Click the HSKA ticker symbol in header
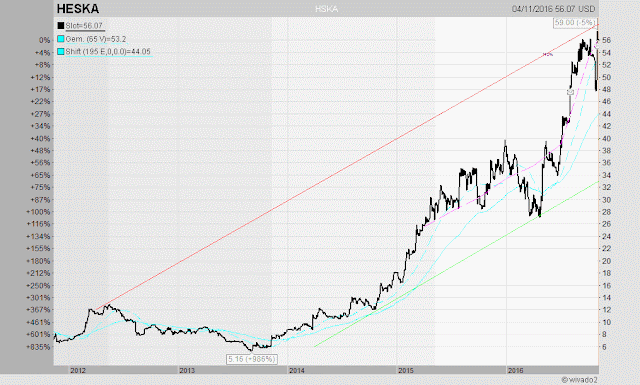 (x=327, y=9)
